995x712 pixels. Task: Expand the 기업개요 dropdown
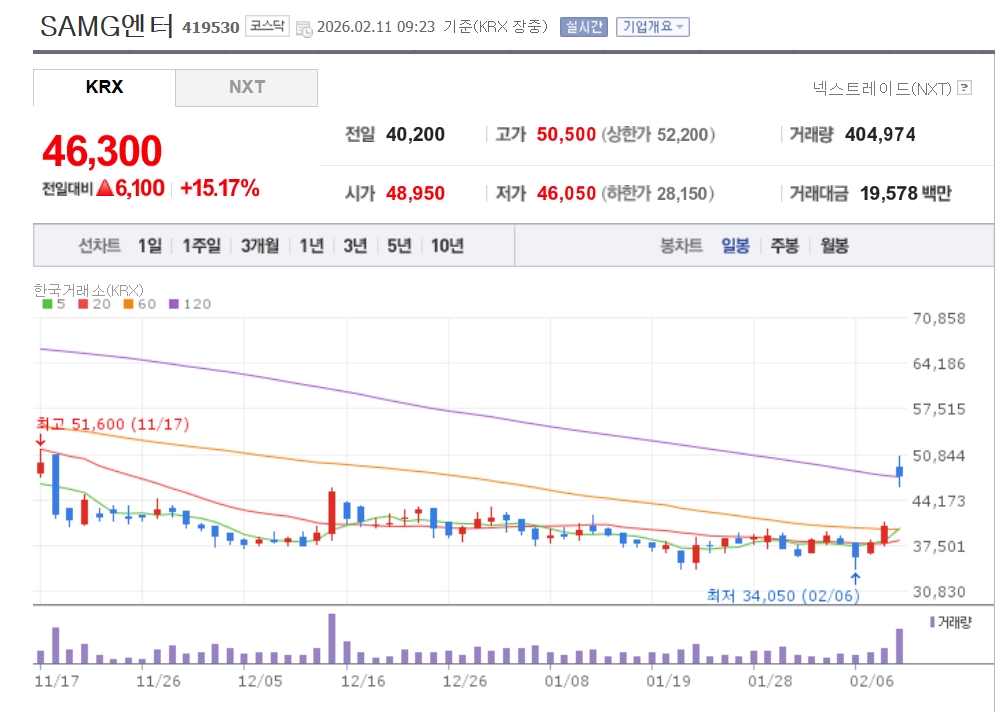coord(652,27)
